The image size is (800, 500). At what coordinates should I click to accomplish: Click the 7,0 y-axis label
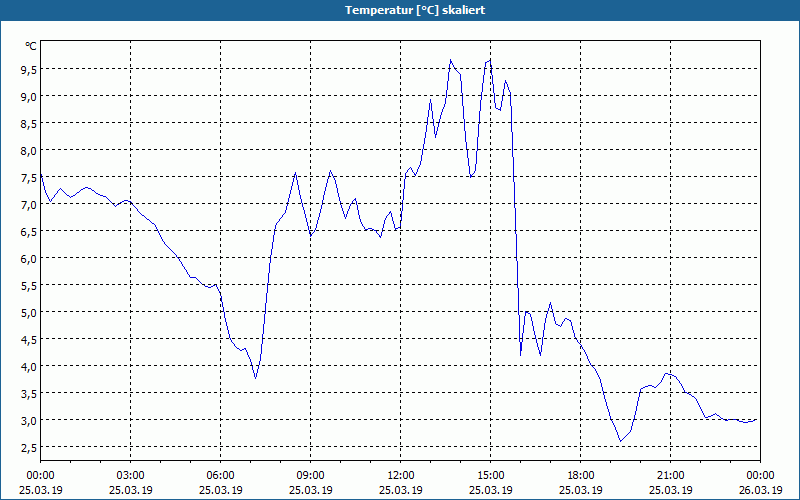pos(28,205)
